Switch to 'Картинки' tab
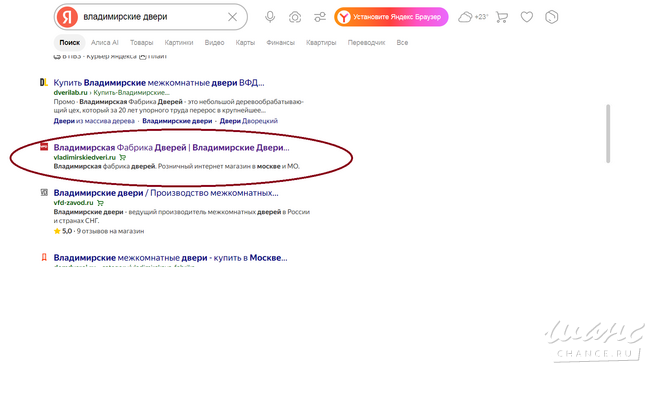 click(x=179, y=43)
